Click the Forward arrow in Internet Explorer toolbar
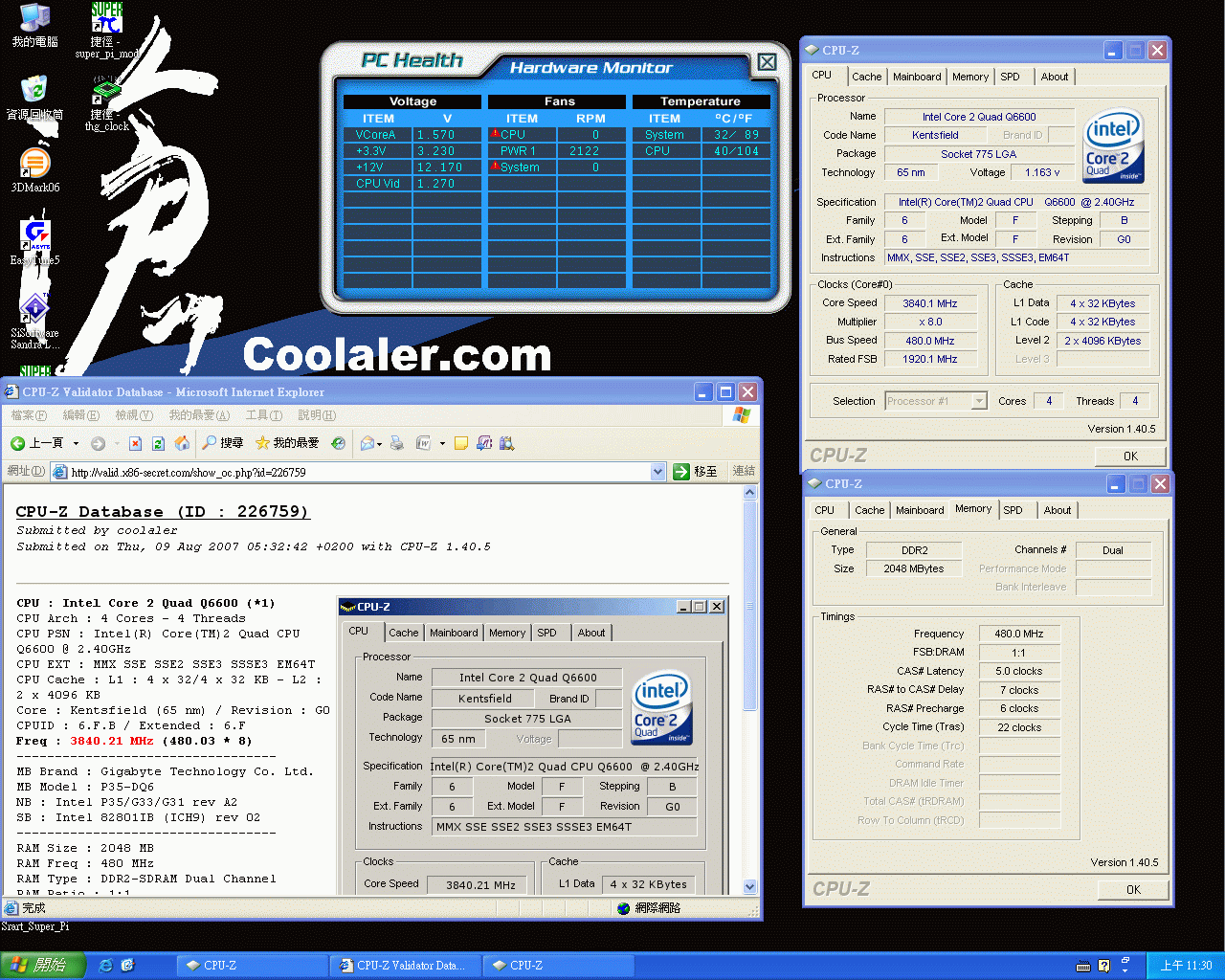1225x980 pixels. [x=98, y=443]
